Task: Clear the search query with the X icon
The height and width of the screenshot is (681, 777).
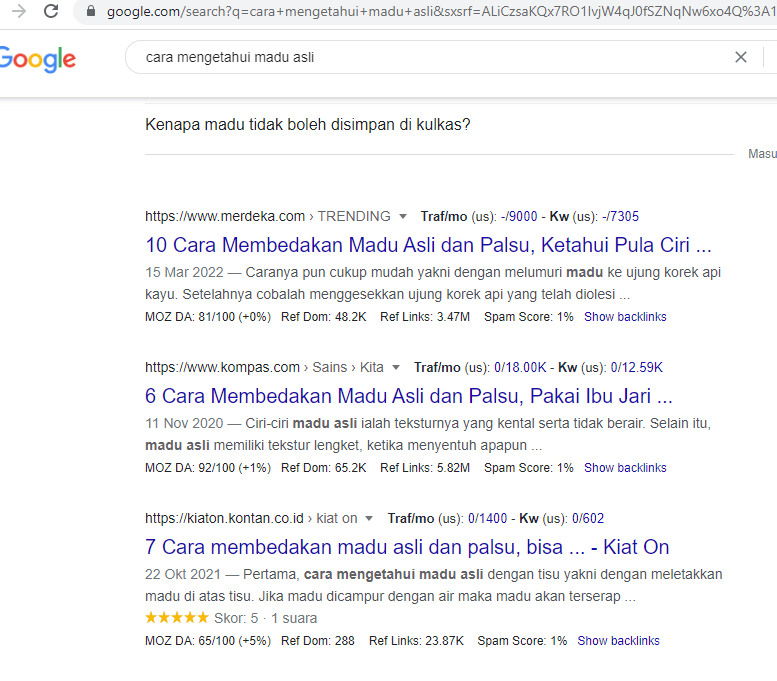Action: click(x=741, y=57)
